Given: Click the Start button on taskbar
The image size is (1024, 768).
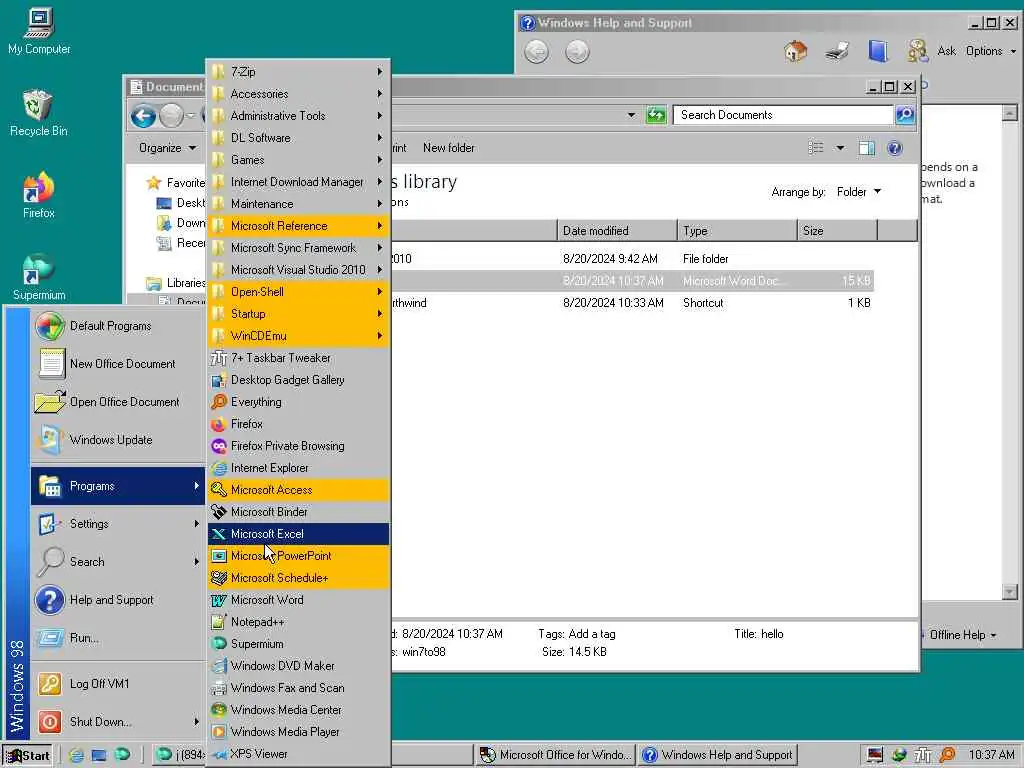Looking at the screenshot, I should click(x=27, y=755).
